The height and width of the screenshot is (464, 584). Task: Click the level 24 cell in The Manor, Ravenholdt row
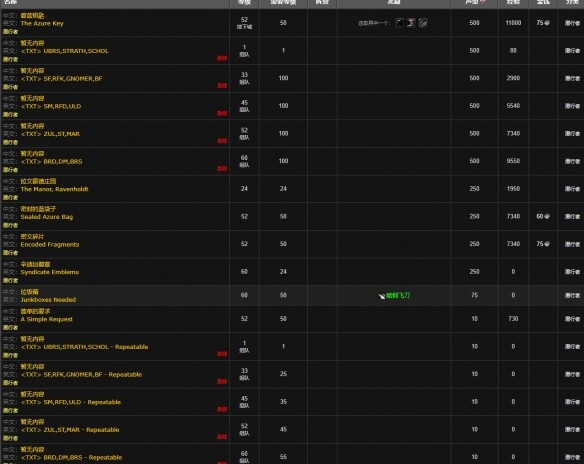pos(244,189)
